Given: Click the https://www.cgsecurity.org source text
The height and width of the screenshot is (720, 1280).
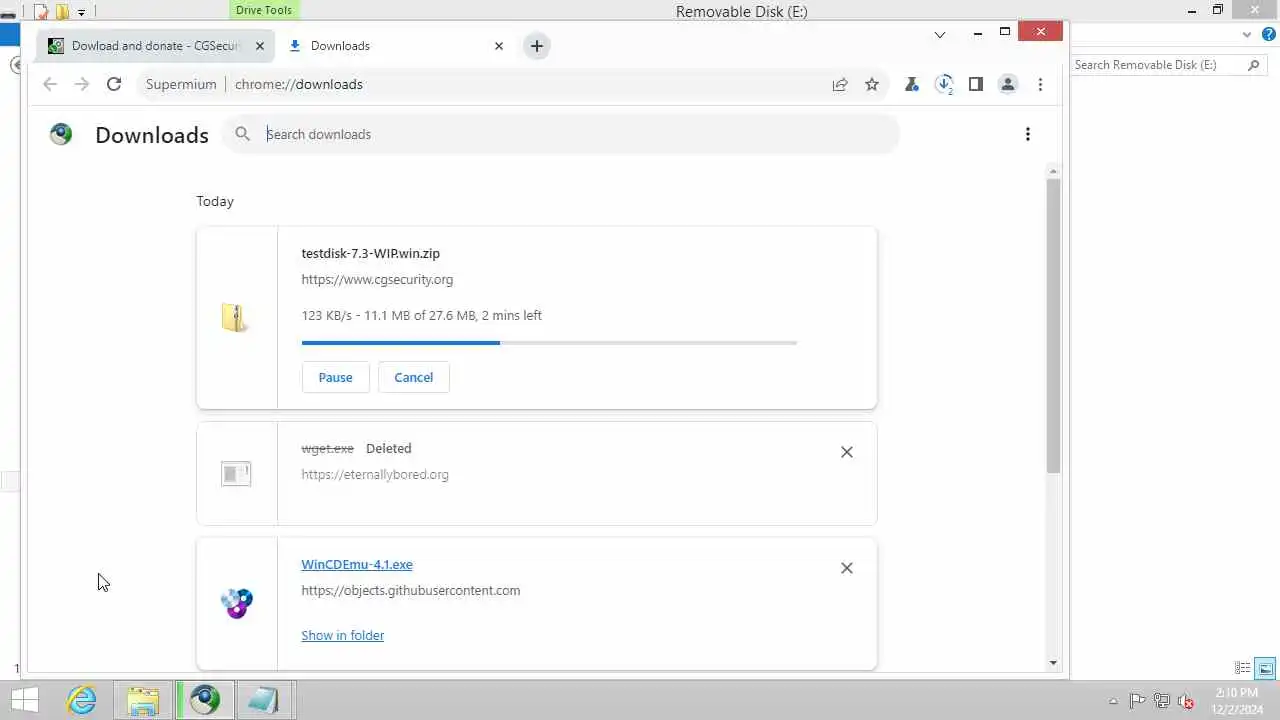Looking at the screenshot, I should (x=377, y=279).
